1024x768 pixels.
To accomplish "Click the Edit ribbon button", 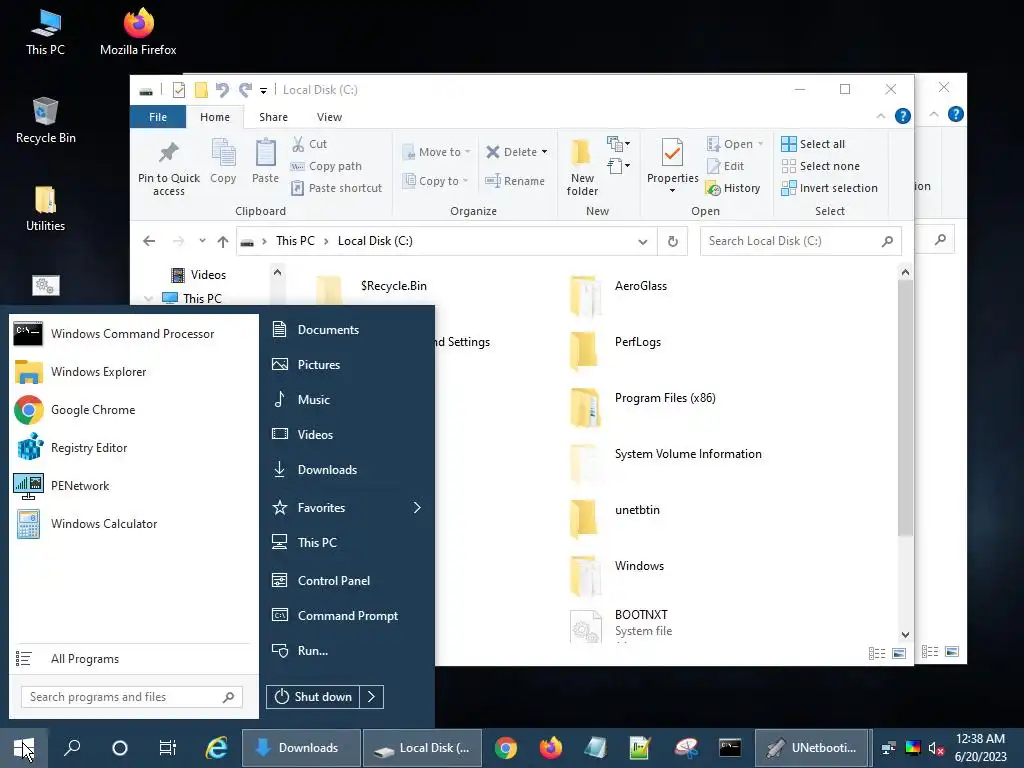I will (725, 166).
